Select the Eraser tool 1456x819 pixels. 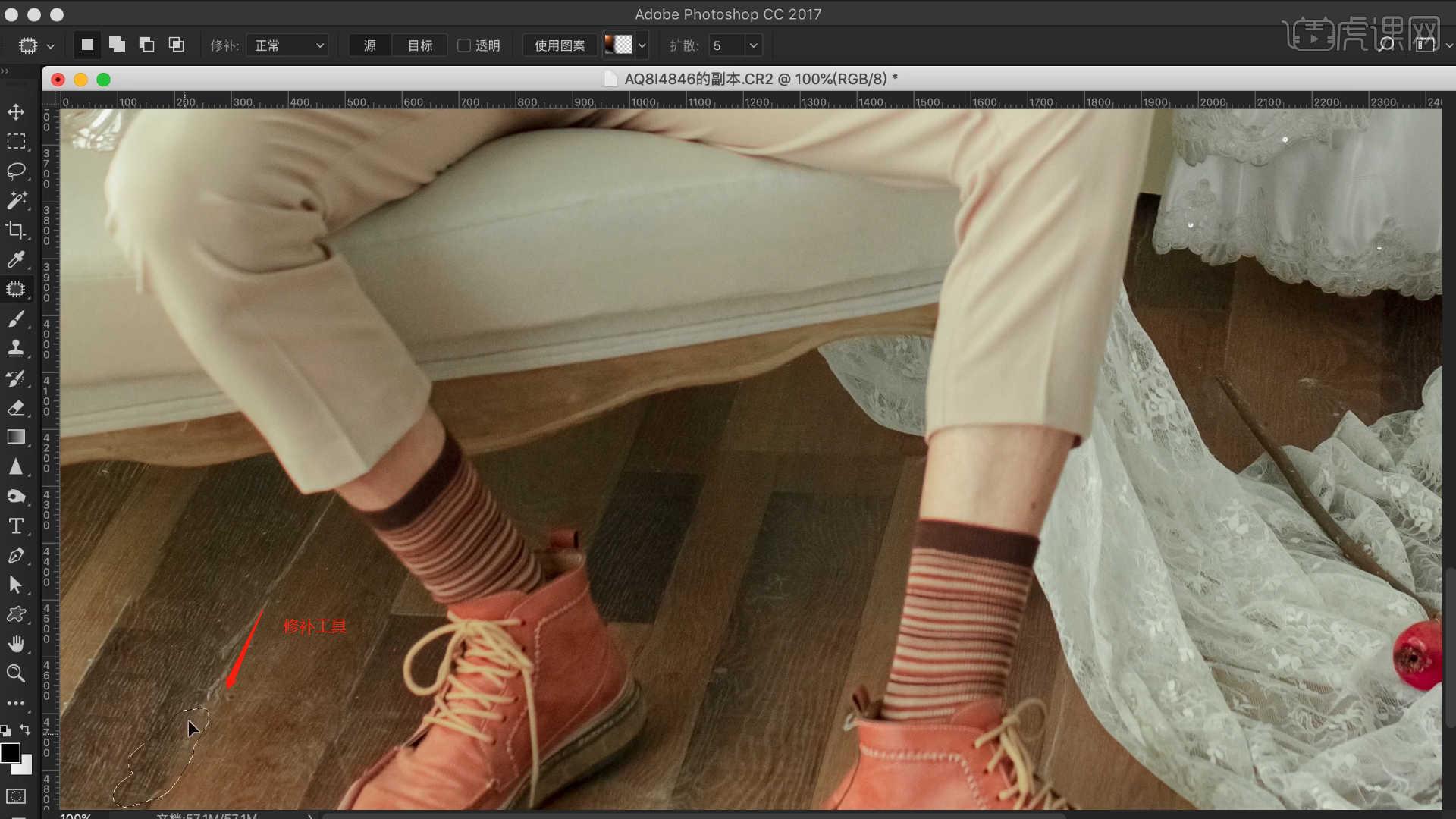pos(16,407)
